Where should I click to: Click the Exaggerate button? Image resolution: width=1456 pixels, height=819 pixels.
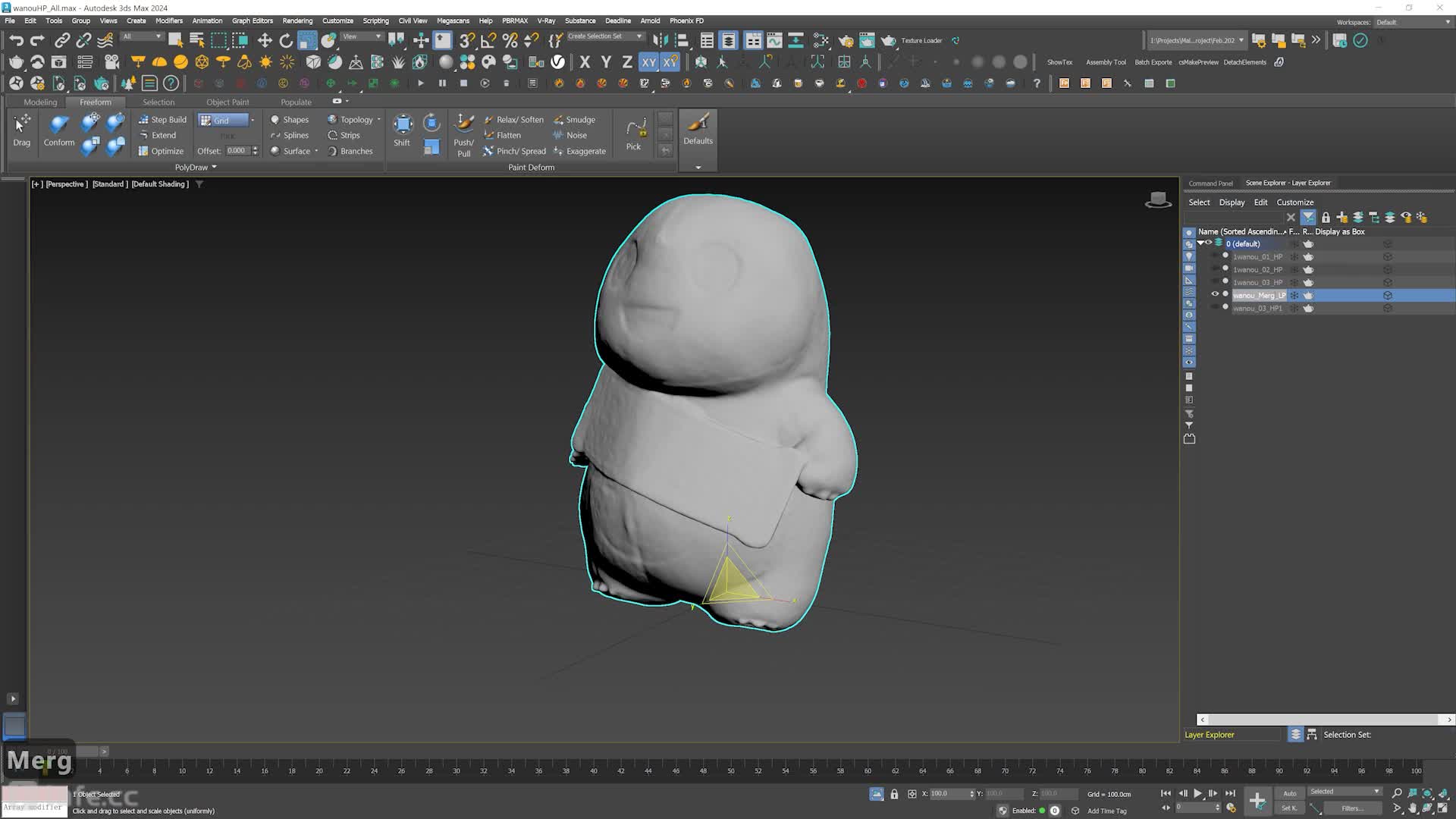[x=579, y=151]
